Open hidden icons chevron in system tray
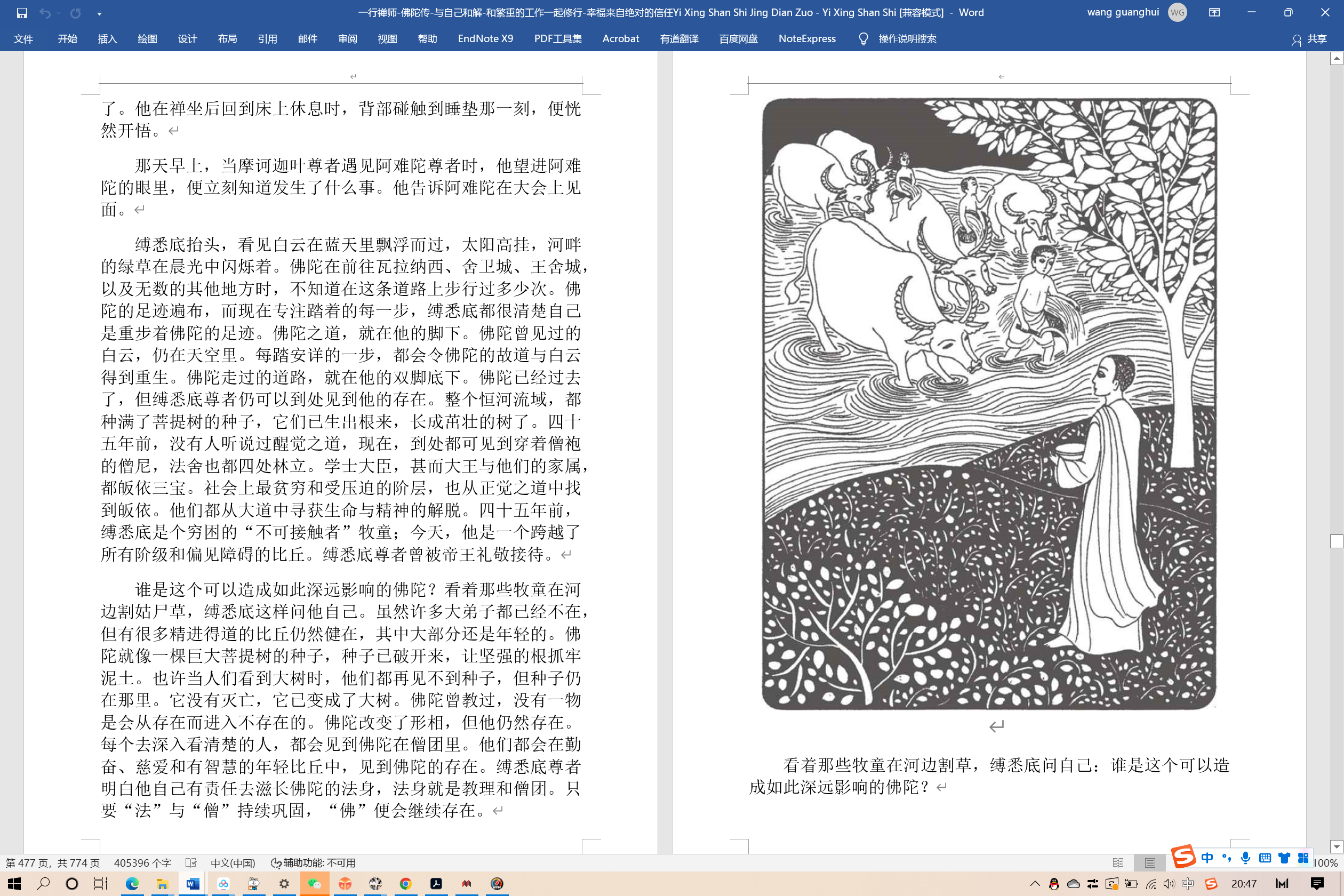The image size is (1344, 896). 1034,884
